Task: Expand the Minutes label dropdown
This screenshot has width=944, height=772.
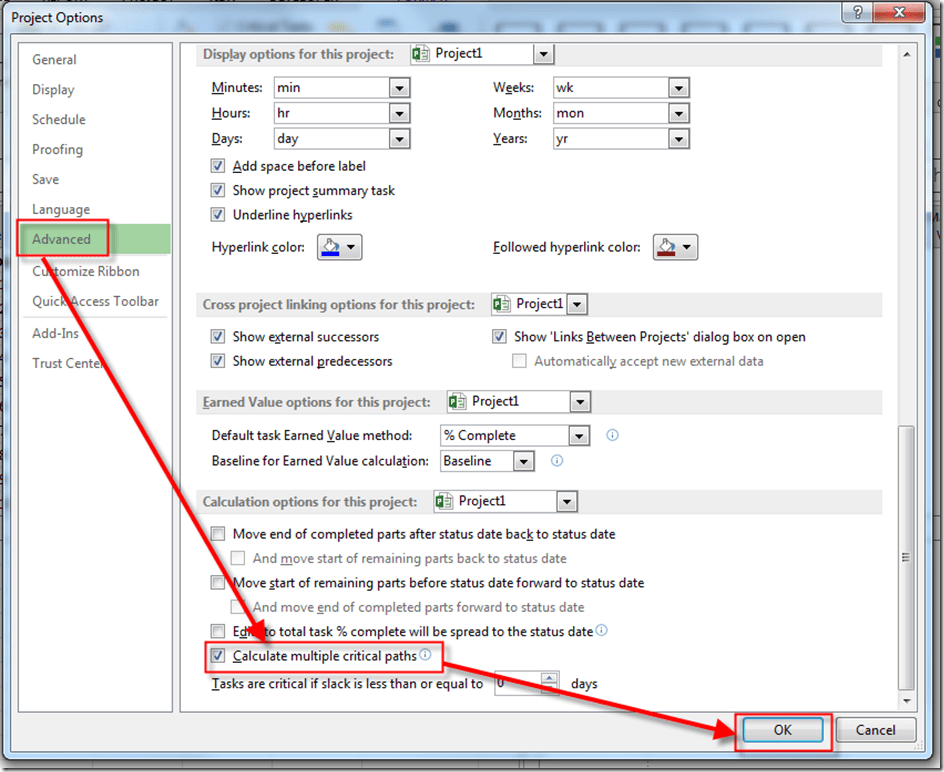Action: 399,88
